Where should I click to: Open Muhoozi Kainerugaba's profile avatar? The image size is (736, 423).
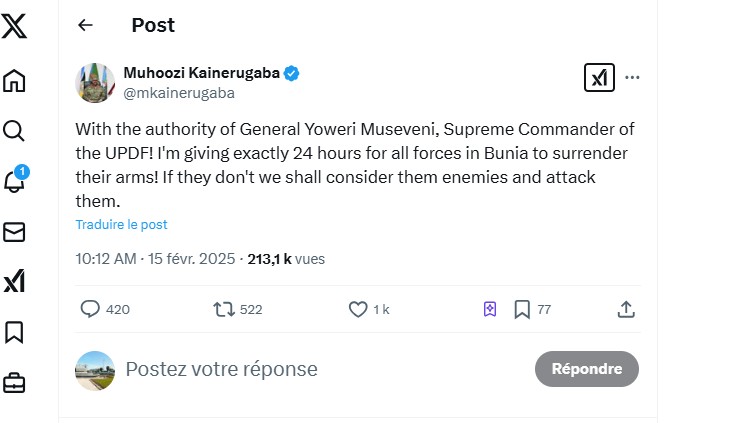[x=95, y=82]
